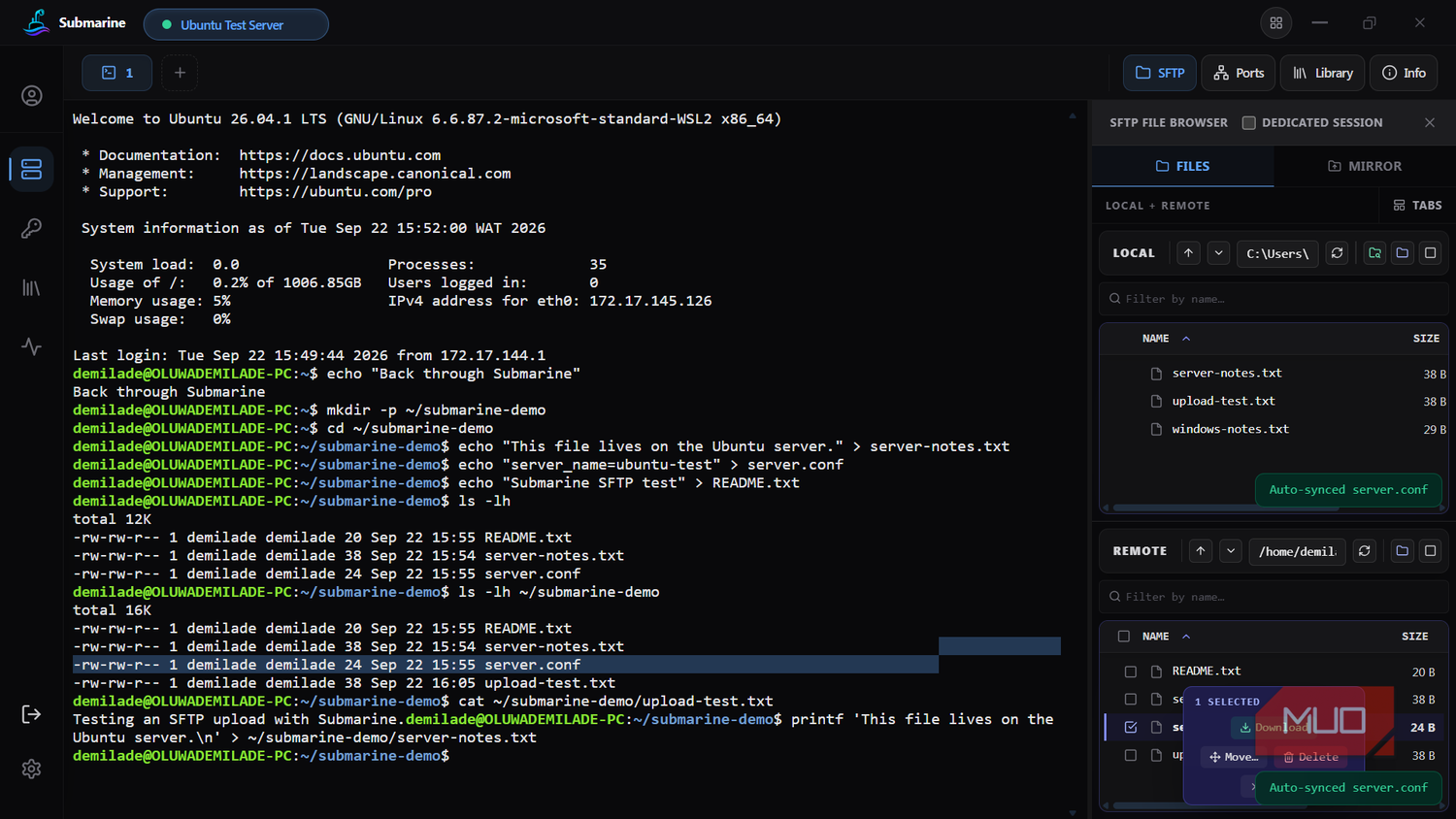Open the Ports panel
The width and height of the screenshot is (1456, 819).
coord(1239,73)
